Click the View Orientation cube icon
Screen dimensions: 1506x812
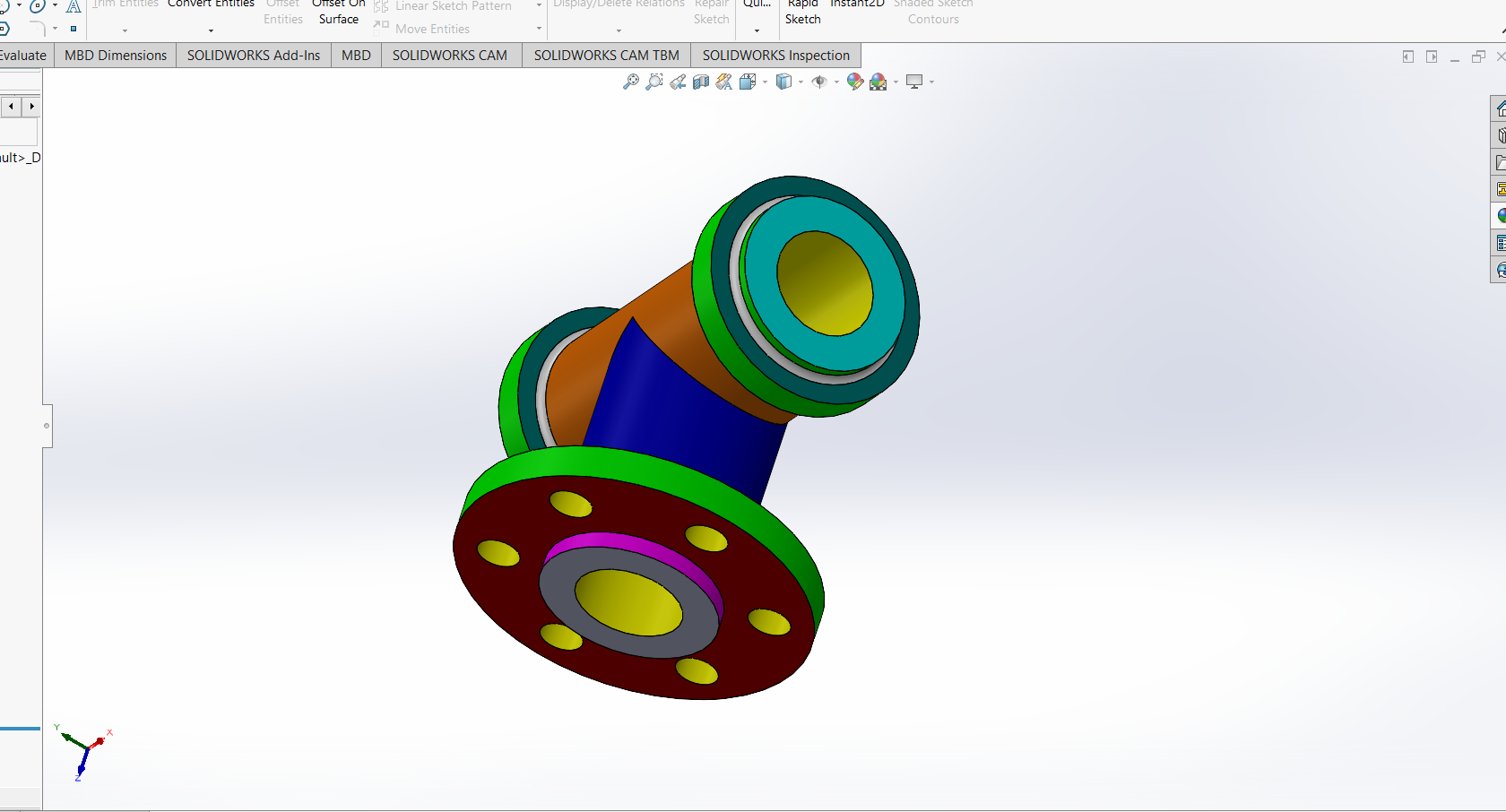[748, 82]
